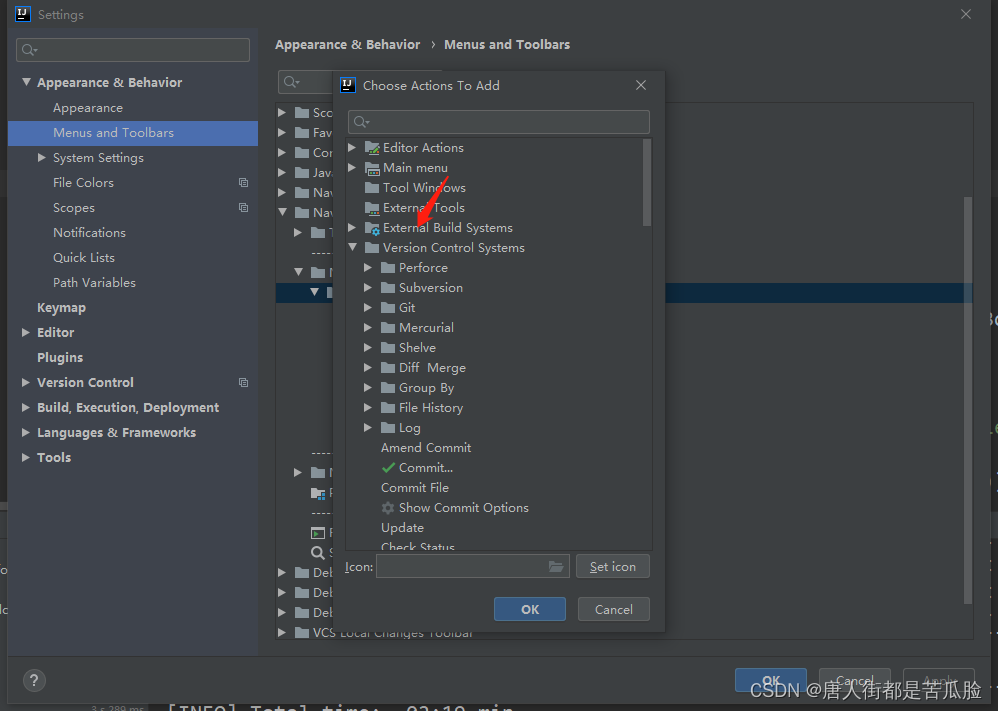This screenshot has width=998, height=711.
Task: Open help via the question mark button
Action: pyautogui.click(x=34, y=680)
